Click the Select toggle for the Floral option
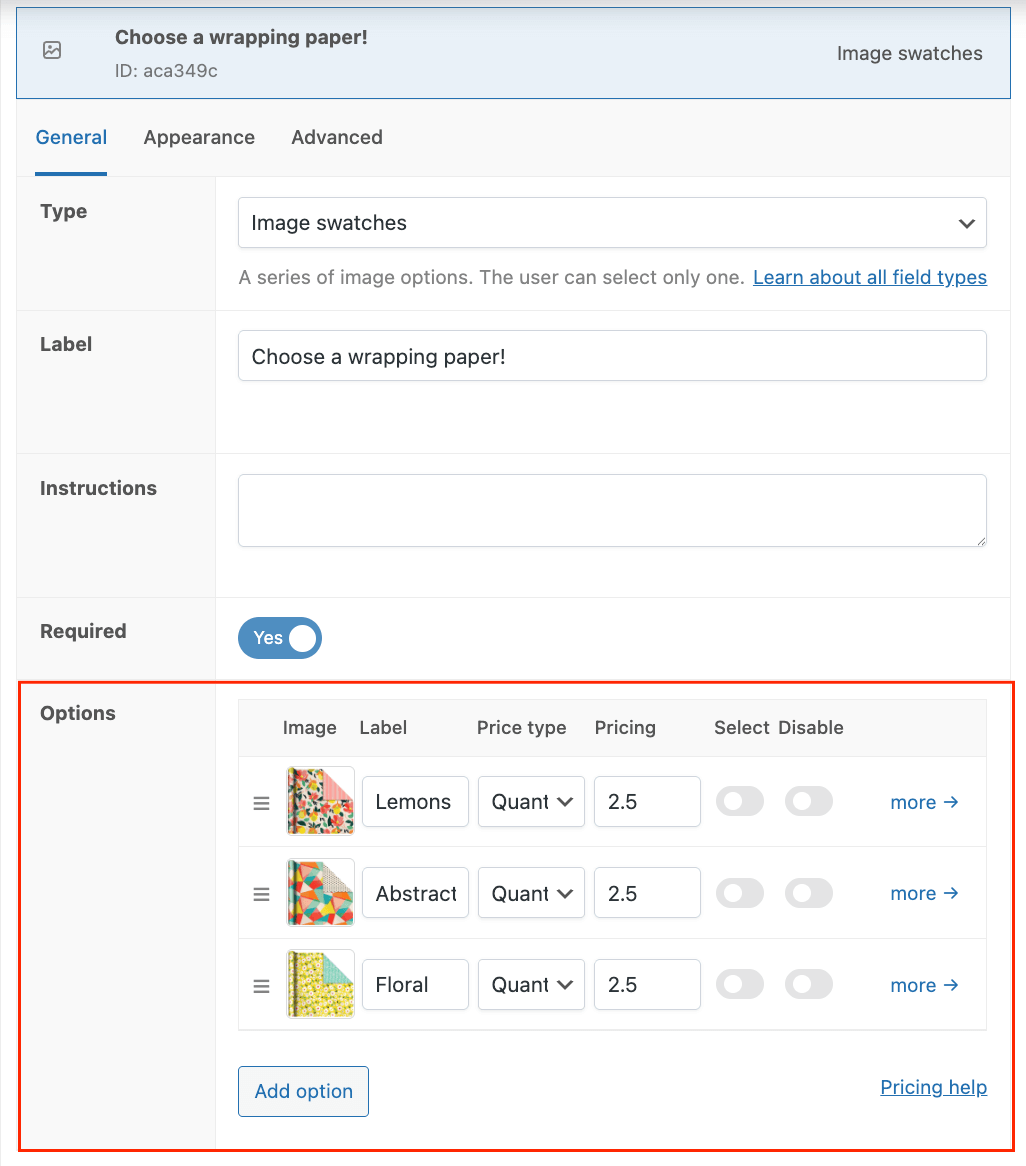Screen dimensions: 1026x1166 coord(740,984)
